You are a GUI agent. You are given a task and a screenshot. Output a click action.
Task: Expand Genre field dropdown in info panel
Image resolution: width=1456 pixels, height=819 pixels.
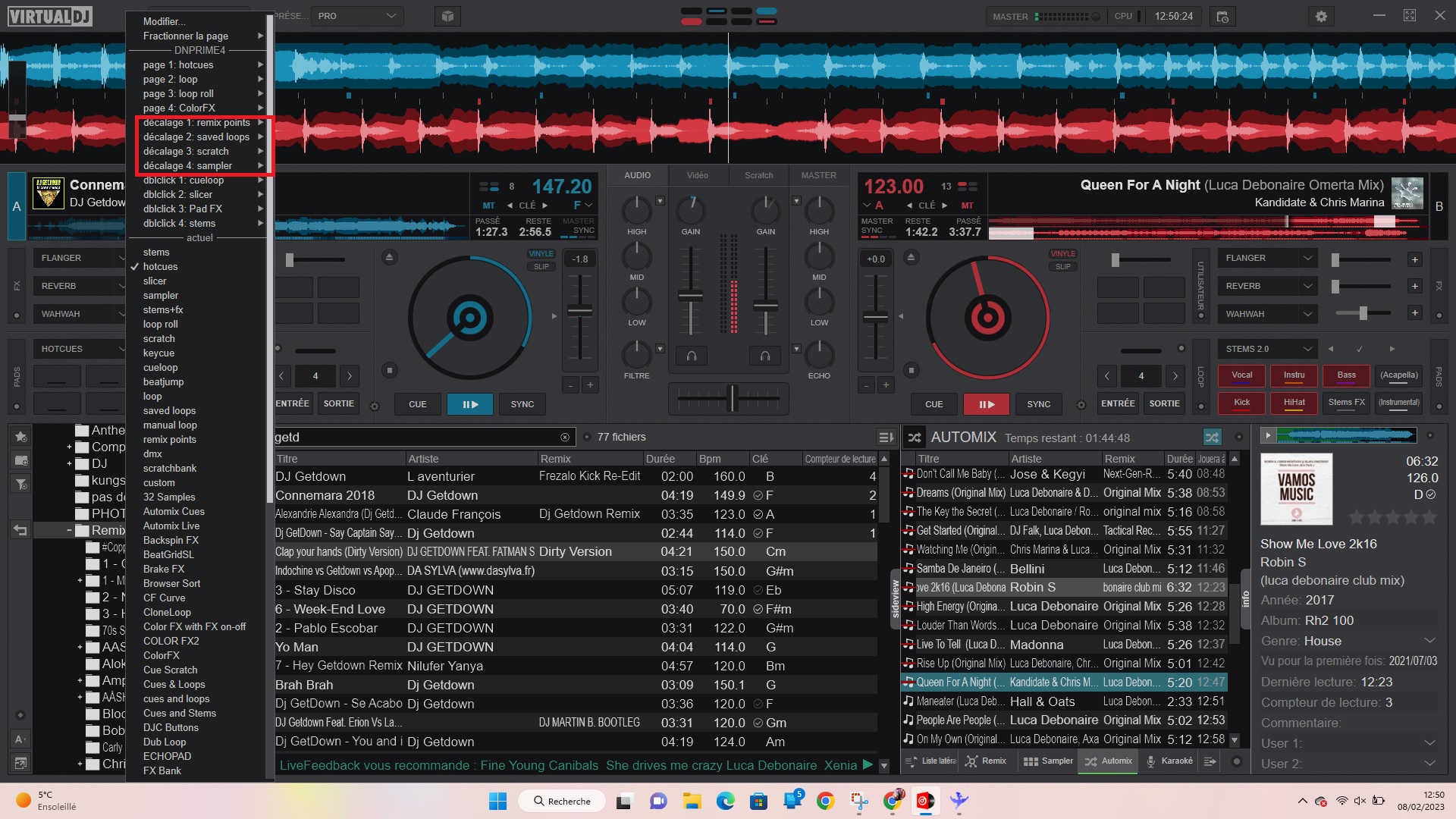coord(1429,641)
